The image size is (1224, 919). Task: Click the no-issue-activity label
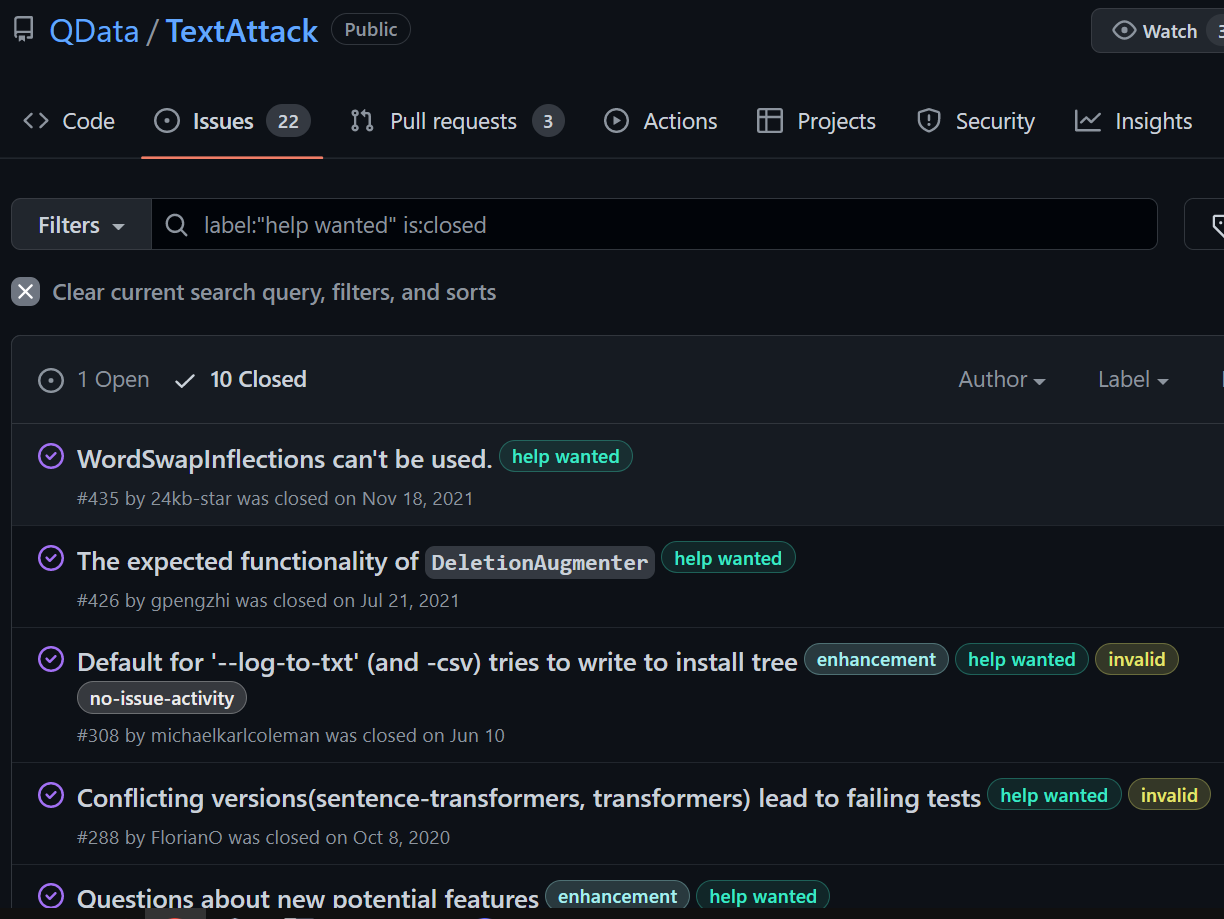(162, 699)
